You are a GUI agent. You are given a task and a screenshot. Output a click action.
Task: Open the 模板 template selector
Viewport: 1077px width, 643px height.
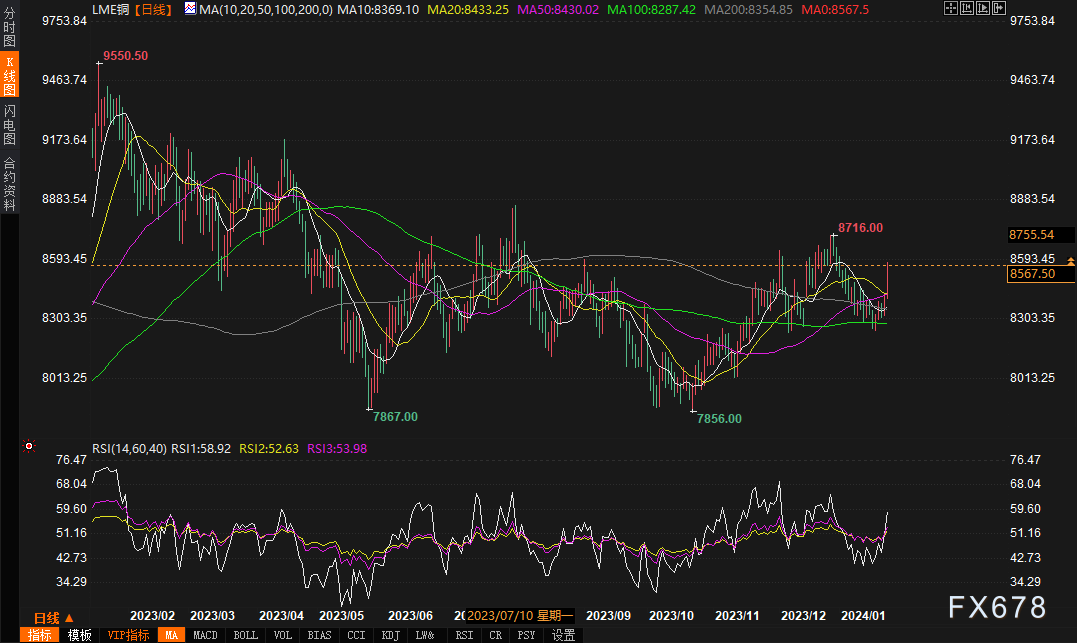80,635
